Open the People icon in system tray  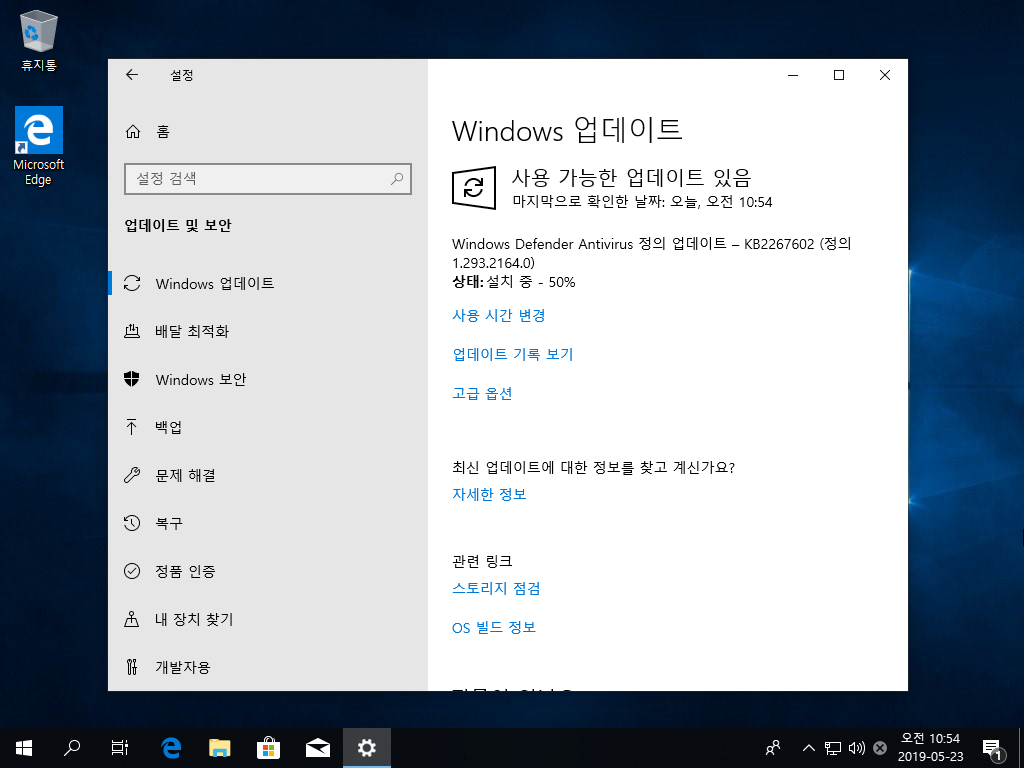coord(773,748)
